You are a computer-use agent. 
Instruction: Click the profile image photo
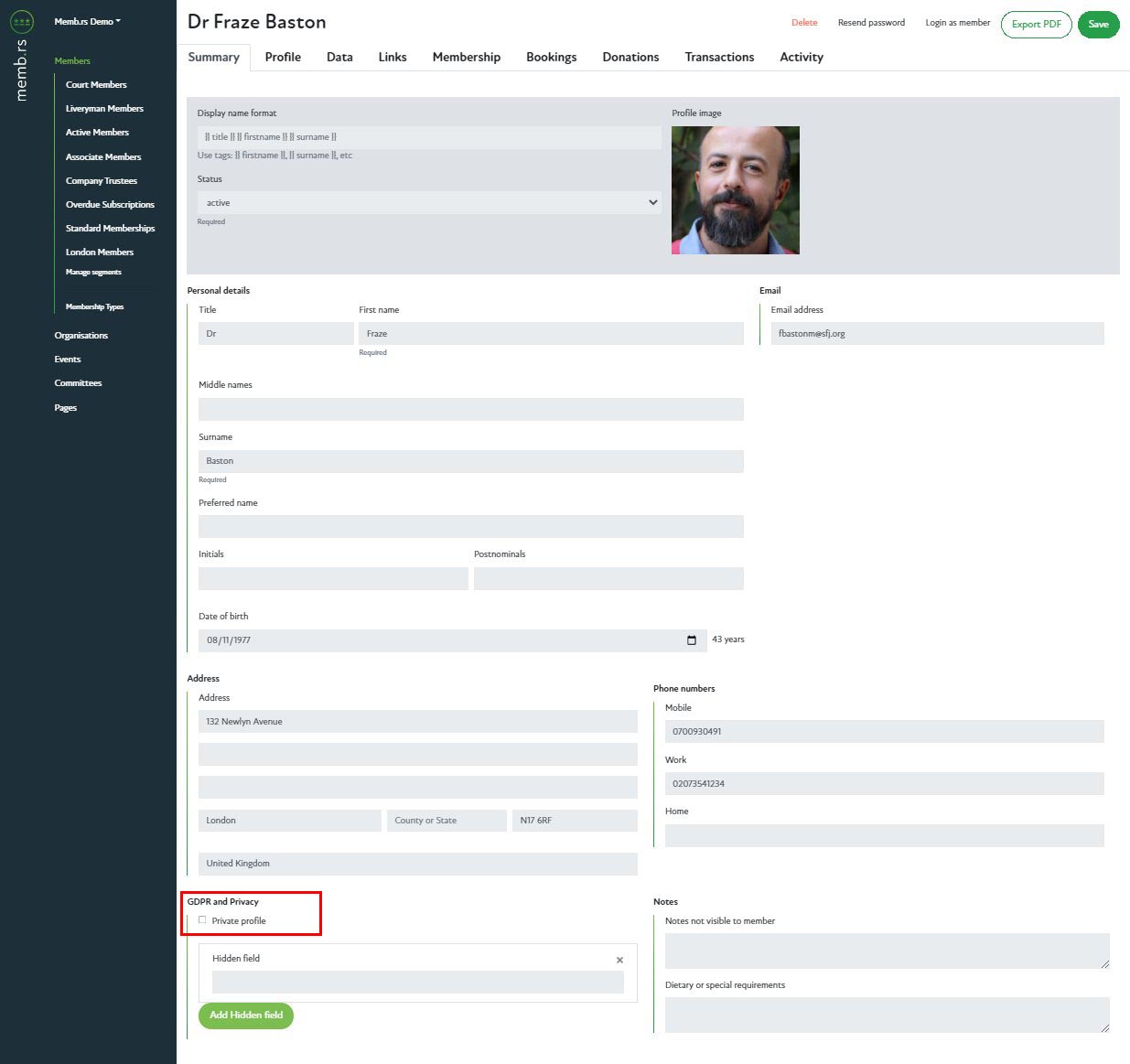[x=735, y=190]
